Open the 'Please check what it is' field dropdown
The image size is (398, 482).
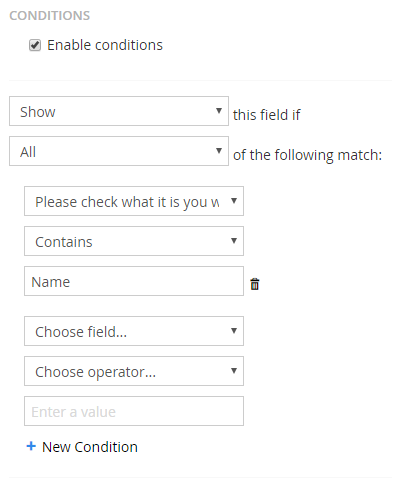pos(134,201)
